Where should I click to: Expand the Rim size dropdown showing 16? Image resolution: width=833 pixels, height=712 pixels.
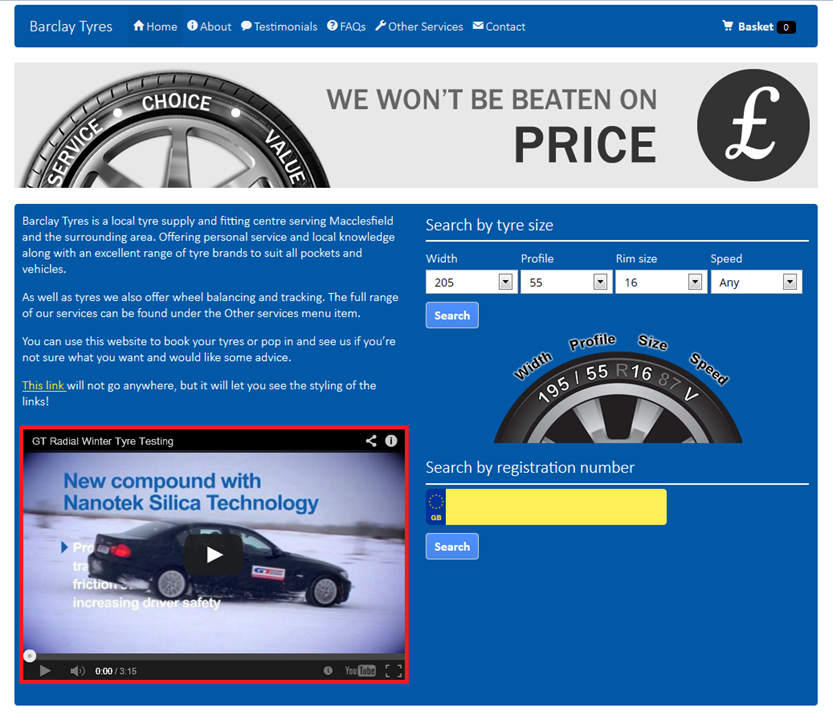[x=661, y=282]
